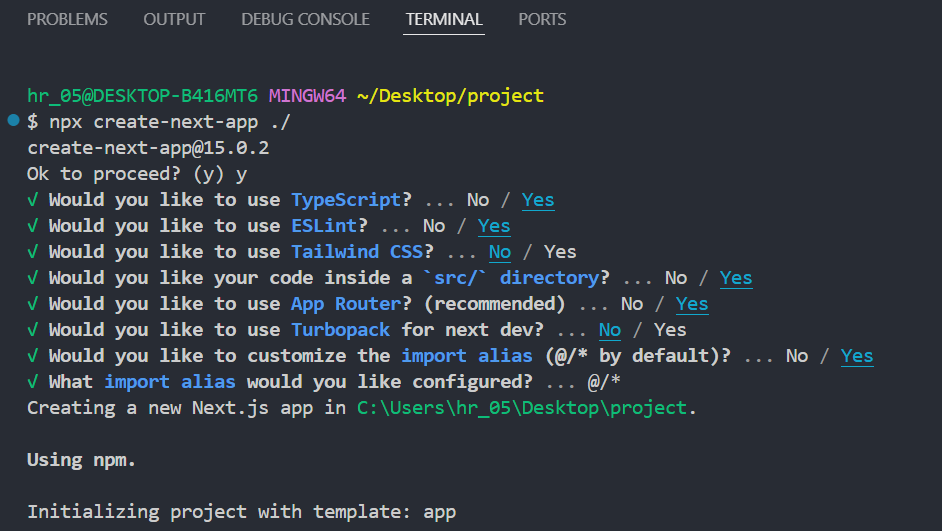Image resolution: width=942 pixels, height=531 pixels.
Task: Open the OUTPUT tab
Action: pyautogui.click(x=174, y=19)
